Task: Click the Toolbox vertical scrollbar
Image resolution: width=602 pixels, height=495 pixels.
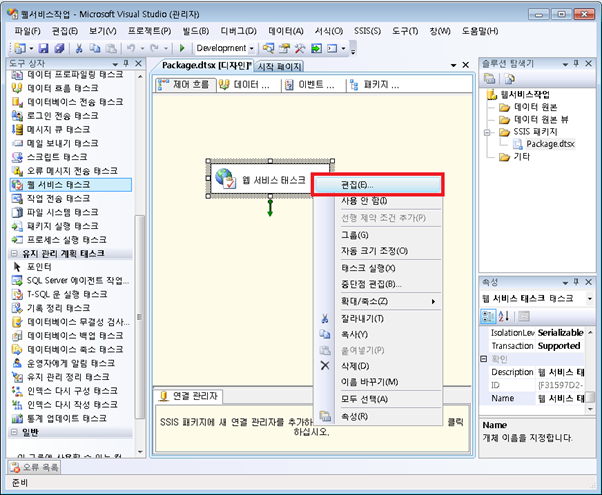Action: click(x=140, y=317)
